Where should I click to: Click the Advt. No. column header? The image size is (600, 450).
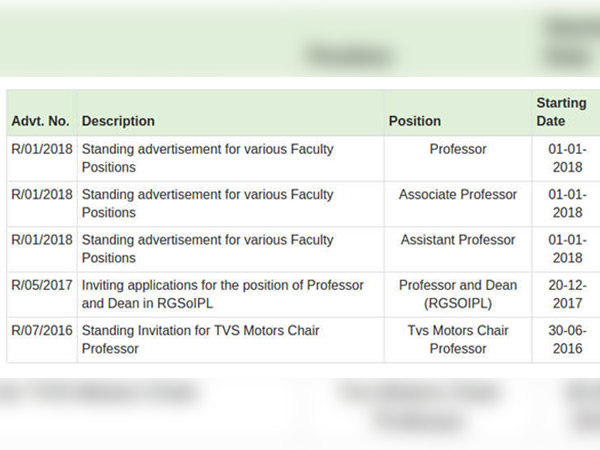pos(41,121)
